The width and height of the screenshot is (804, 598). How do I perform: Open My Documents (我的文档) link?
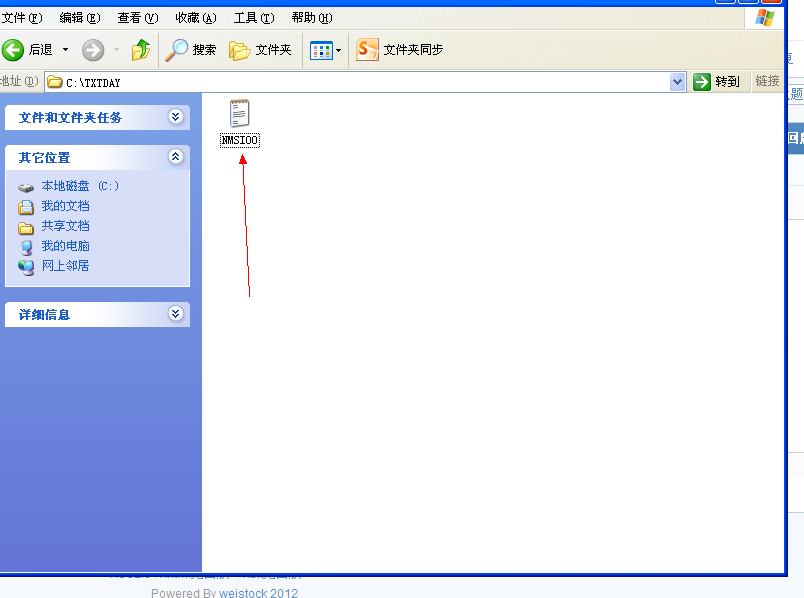[x=65, y=206]
